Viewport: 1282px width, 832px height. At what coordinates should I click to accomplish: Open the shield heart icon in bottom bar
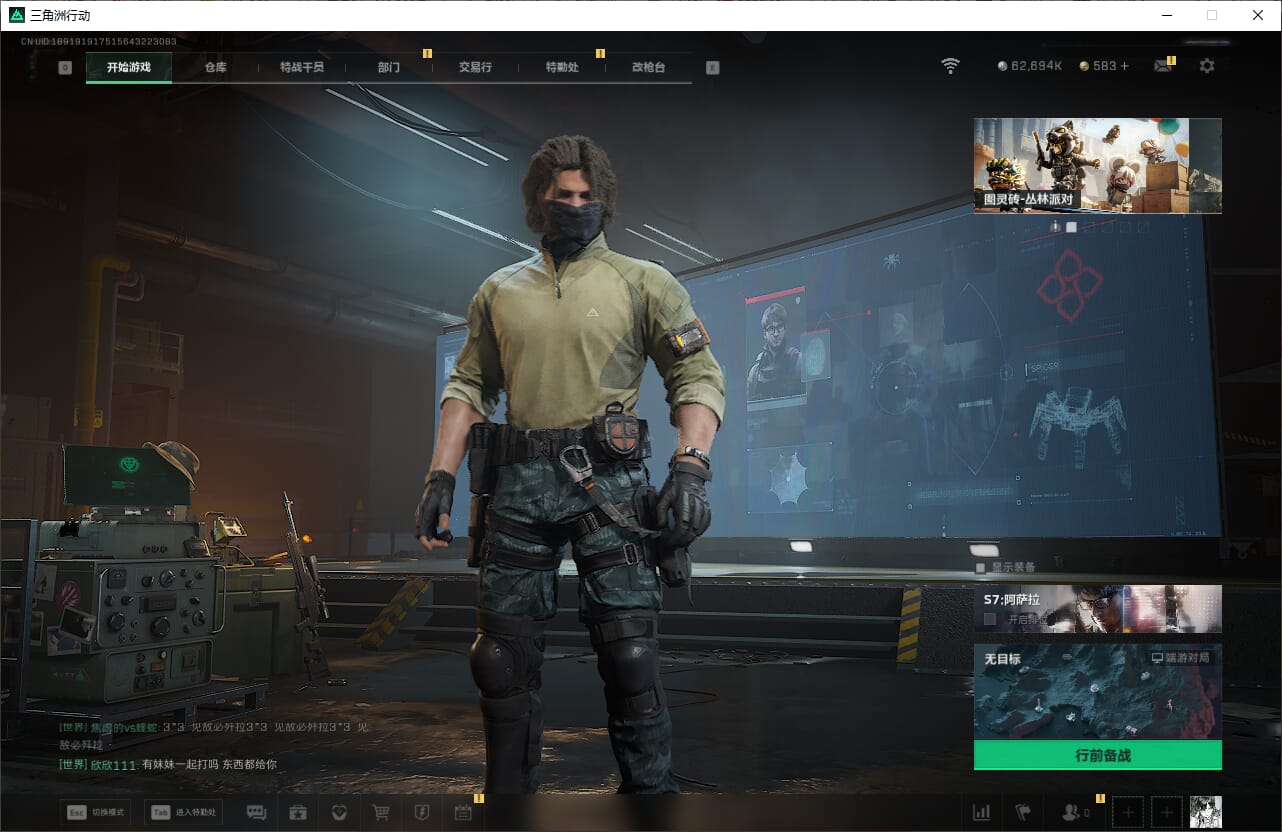(x=339, y=812)
